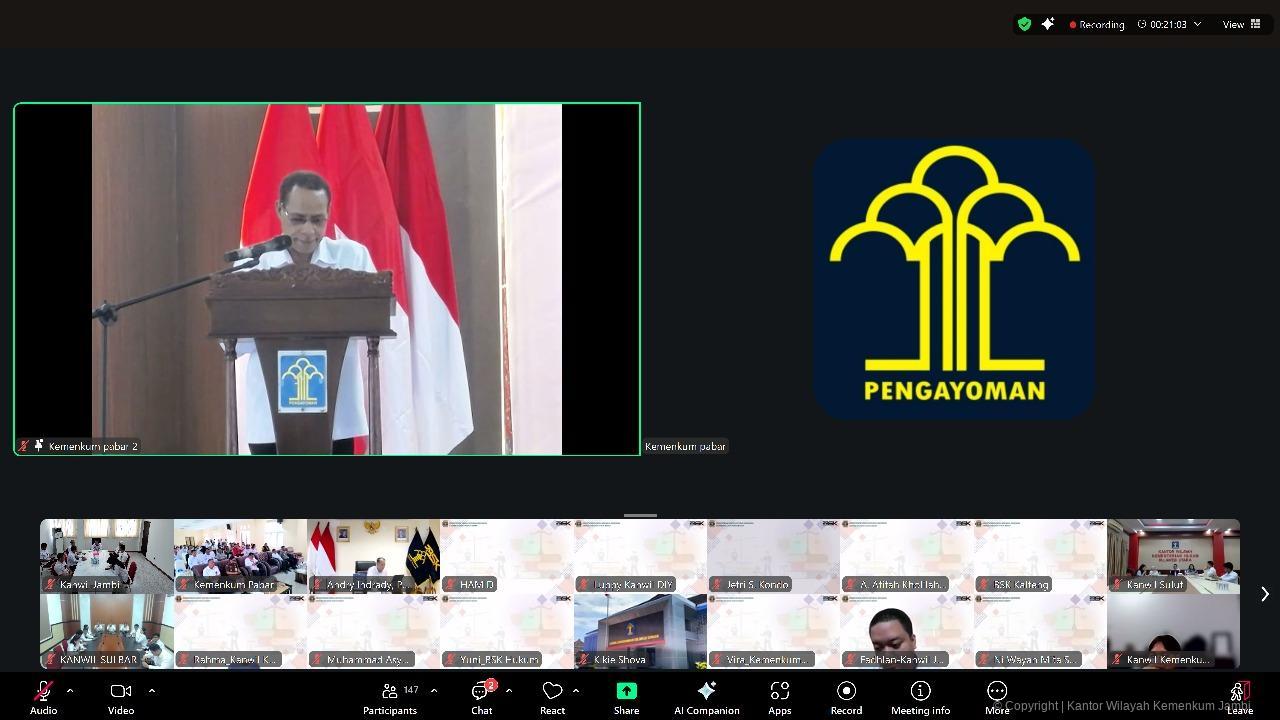Open the Chat panel icon

pyautogui.click(x=481, y=690)
